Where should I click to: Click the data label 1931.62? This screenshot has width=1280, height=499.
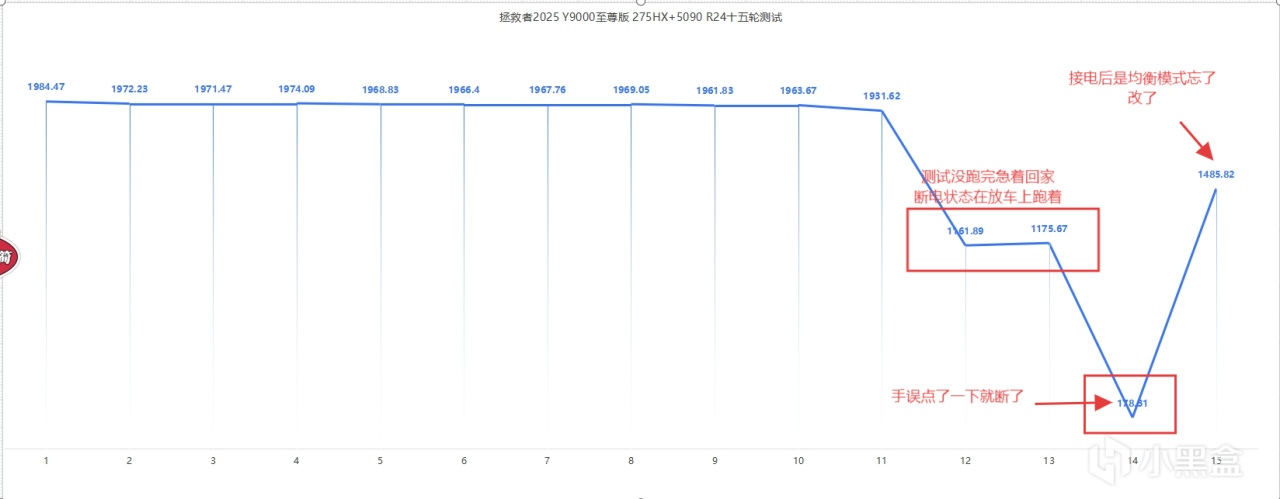881,96
